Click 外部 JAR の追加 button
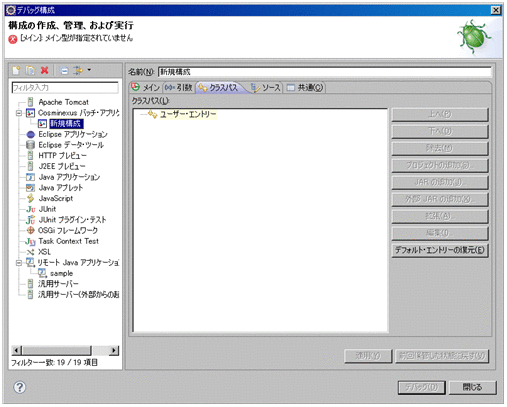 pyautogui.click(x=440, y=199)
